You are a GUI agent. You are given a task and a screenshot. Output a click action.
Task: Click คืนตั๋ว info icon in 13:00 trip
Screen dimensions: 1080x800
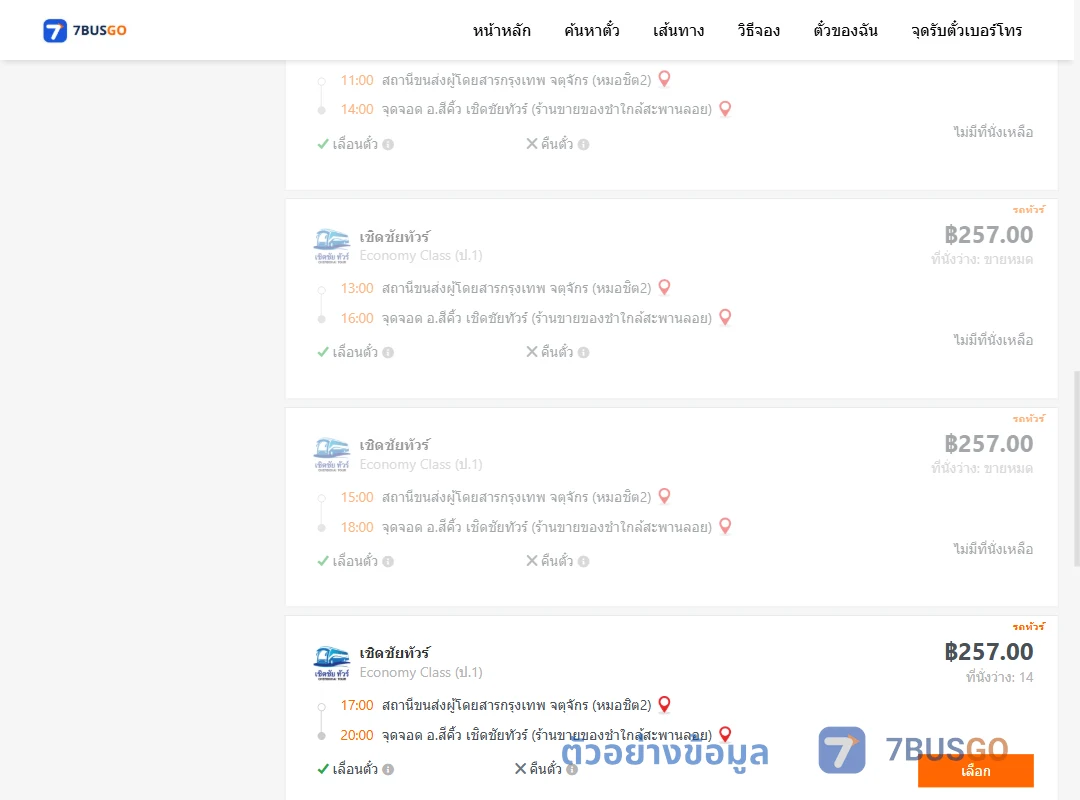[583, 353]
